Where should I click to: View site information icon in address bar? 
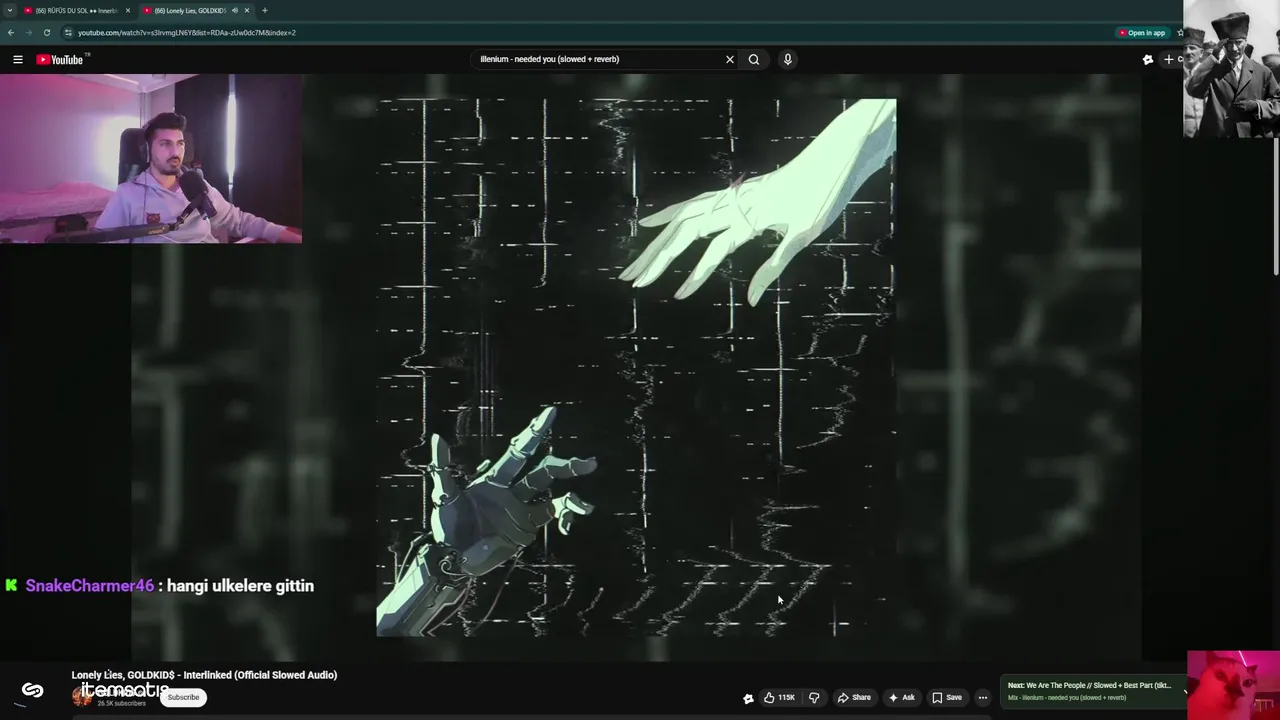(68, 32)
